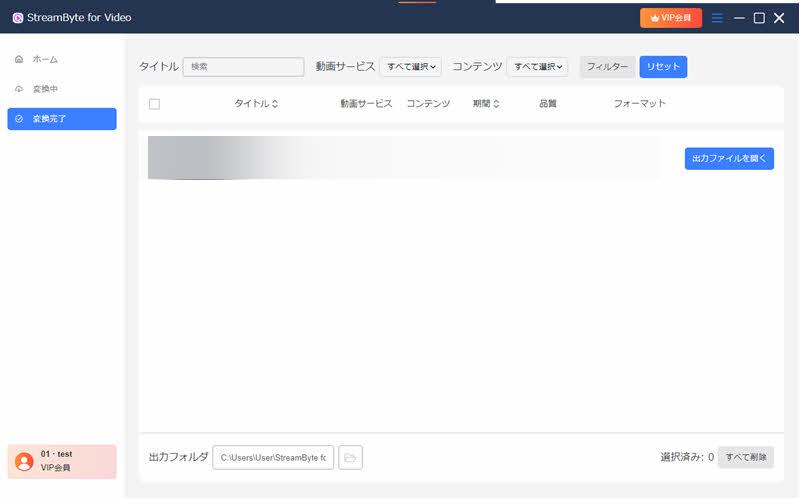Click the フィルター button
This screenshot has width=800, height=499.
tap(607, 67)
